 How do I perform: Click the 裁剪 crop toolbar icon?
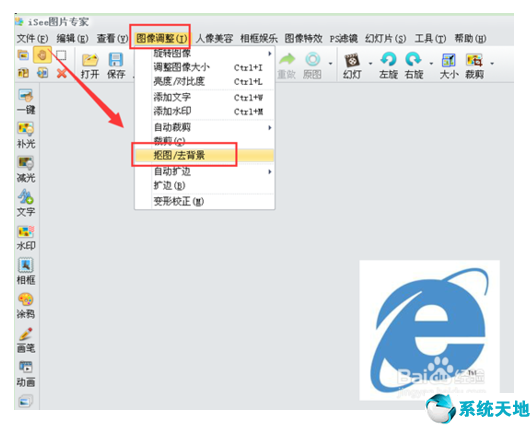coord(474,61)
